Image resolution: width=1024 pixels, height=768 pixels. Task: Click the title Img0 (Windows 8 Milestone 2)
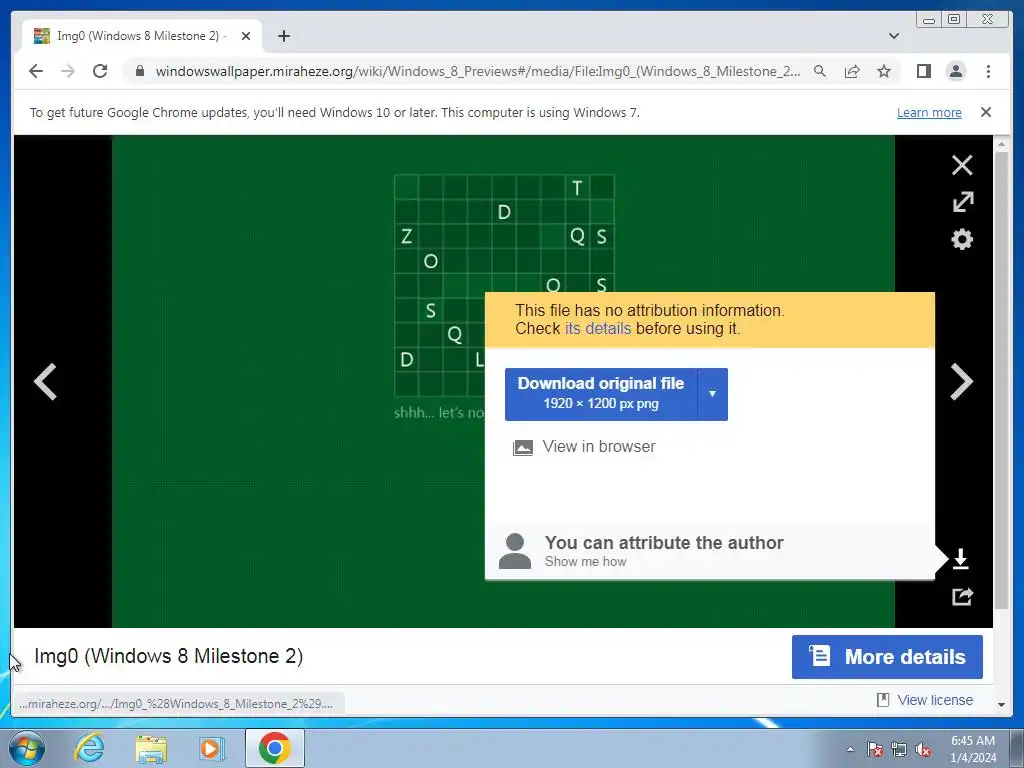point(168,656)
